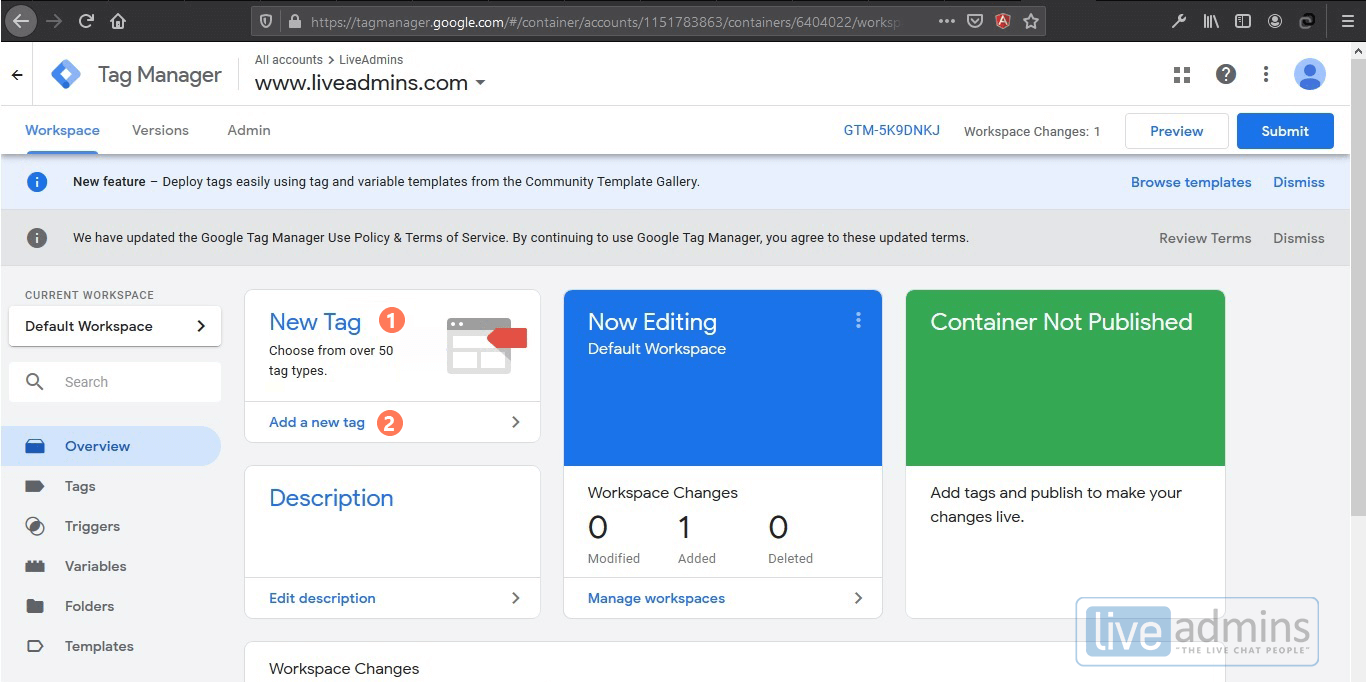Click the Folders icon in the sidebar
Viewport: 1366px width, 682px height.
35,606
